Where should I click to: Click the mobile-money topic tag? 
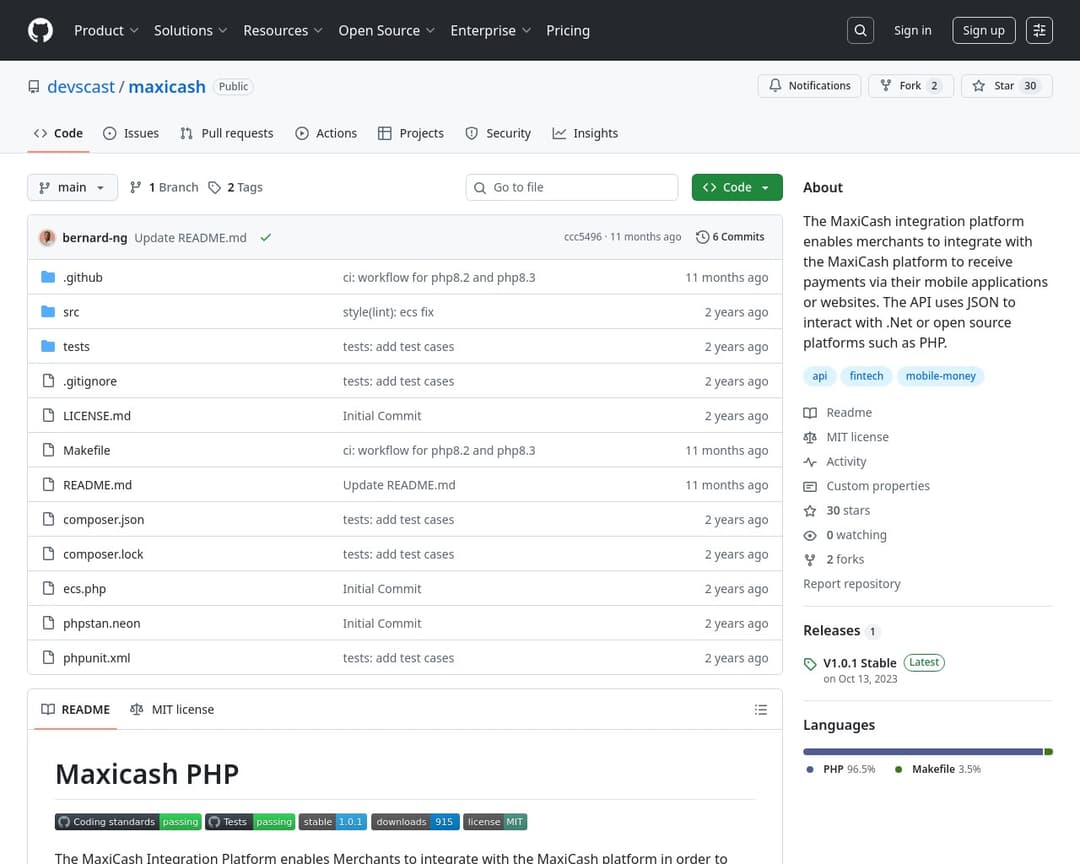[x=940, y=376]
